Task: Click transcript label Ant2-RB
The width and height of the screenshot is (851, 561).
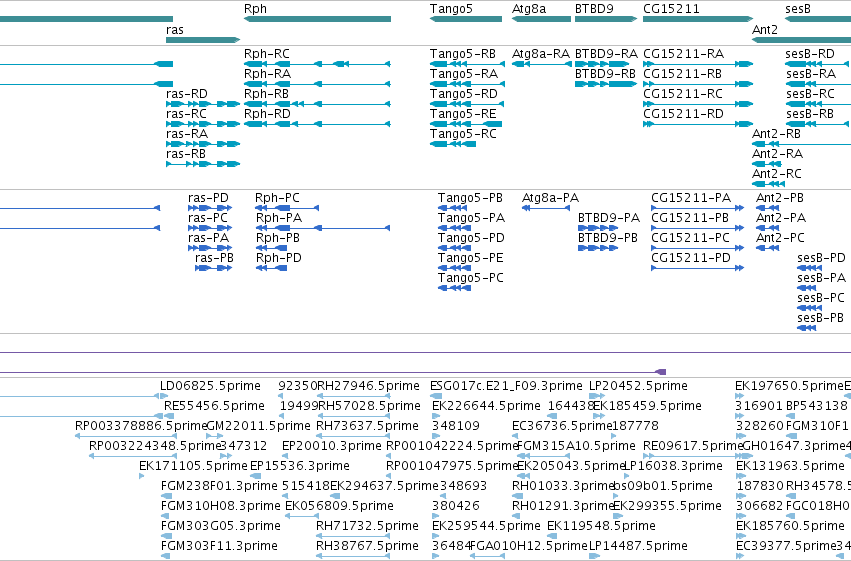Action: pos(777,134)
